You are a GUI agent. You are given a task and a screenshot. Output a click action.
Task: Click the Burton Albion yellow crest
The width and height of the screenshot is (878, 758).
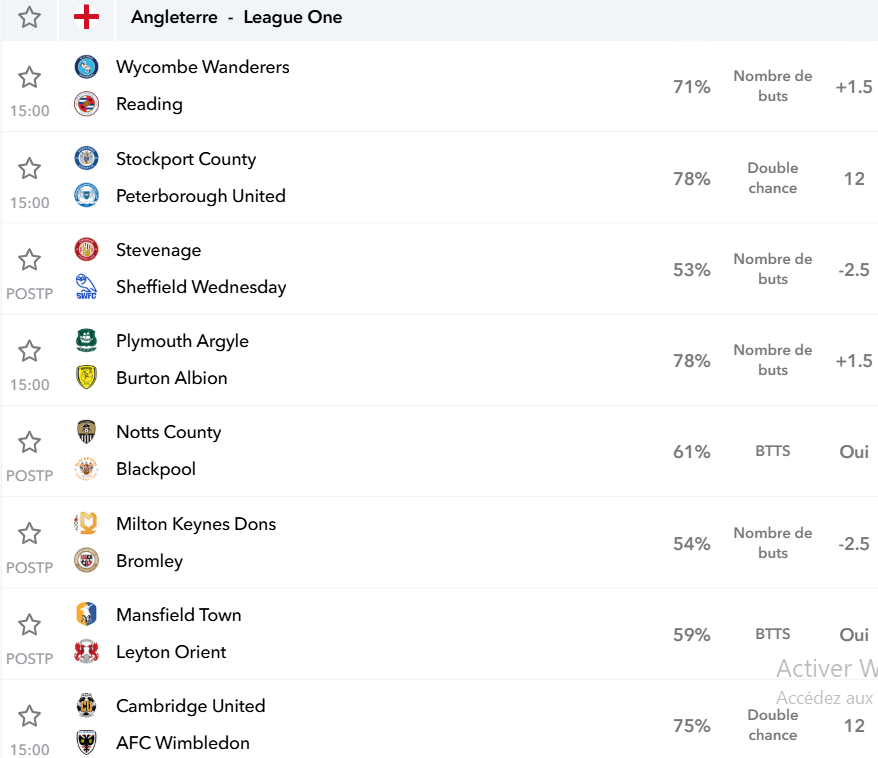(x=86, y=377)
